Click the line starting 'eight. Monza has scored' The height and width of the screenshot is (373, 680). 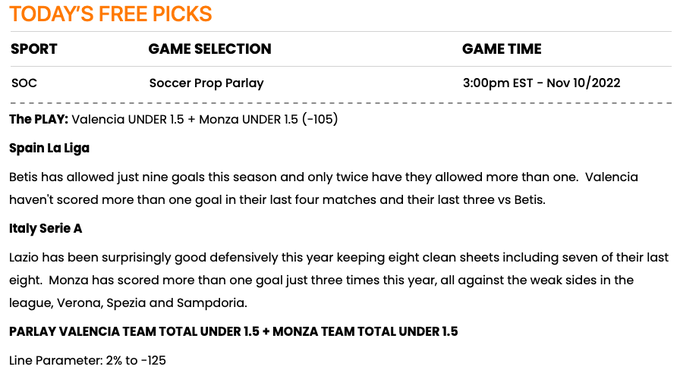(x=321, y=280)
